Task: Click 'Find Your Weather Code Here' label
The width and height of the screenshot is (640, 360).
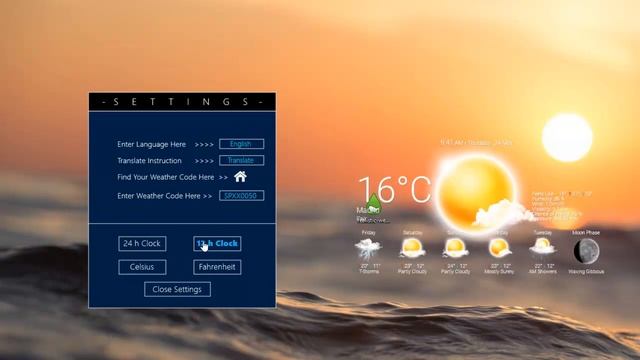Action: click(166, 177)
